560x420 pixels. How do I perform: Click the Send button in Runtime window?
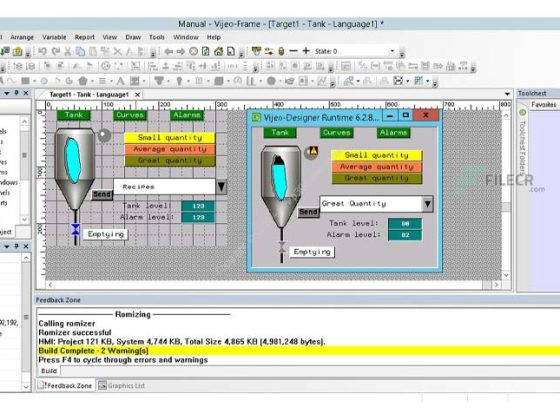tap(309, 212)
